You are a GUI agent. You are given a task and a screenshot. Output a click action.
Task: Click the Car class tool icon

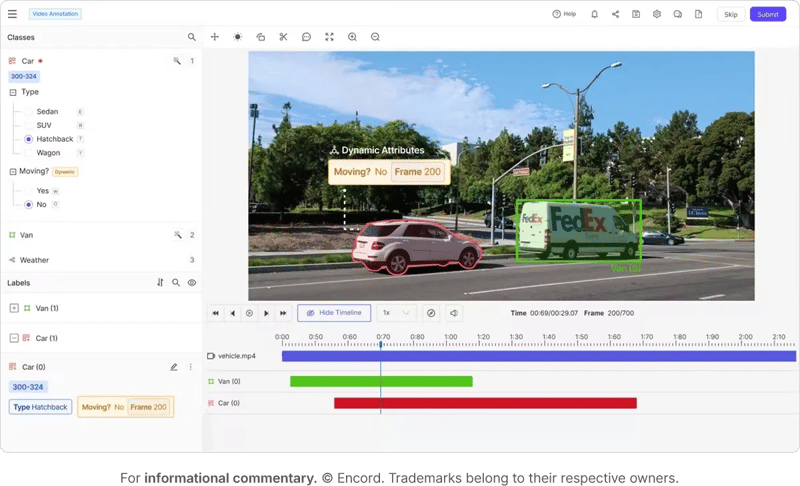(x=177, y=61)
